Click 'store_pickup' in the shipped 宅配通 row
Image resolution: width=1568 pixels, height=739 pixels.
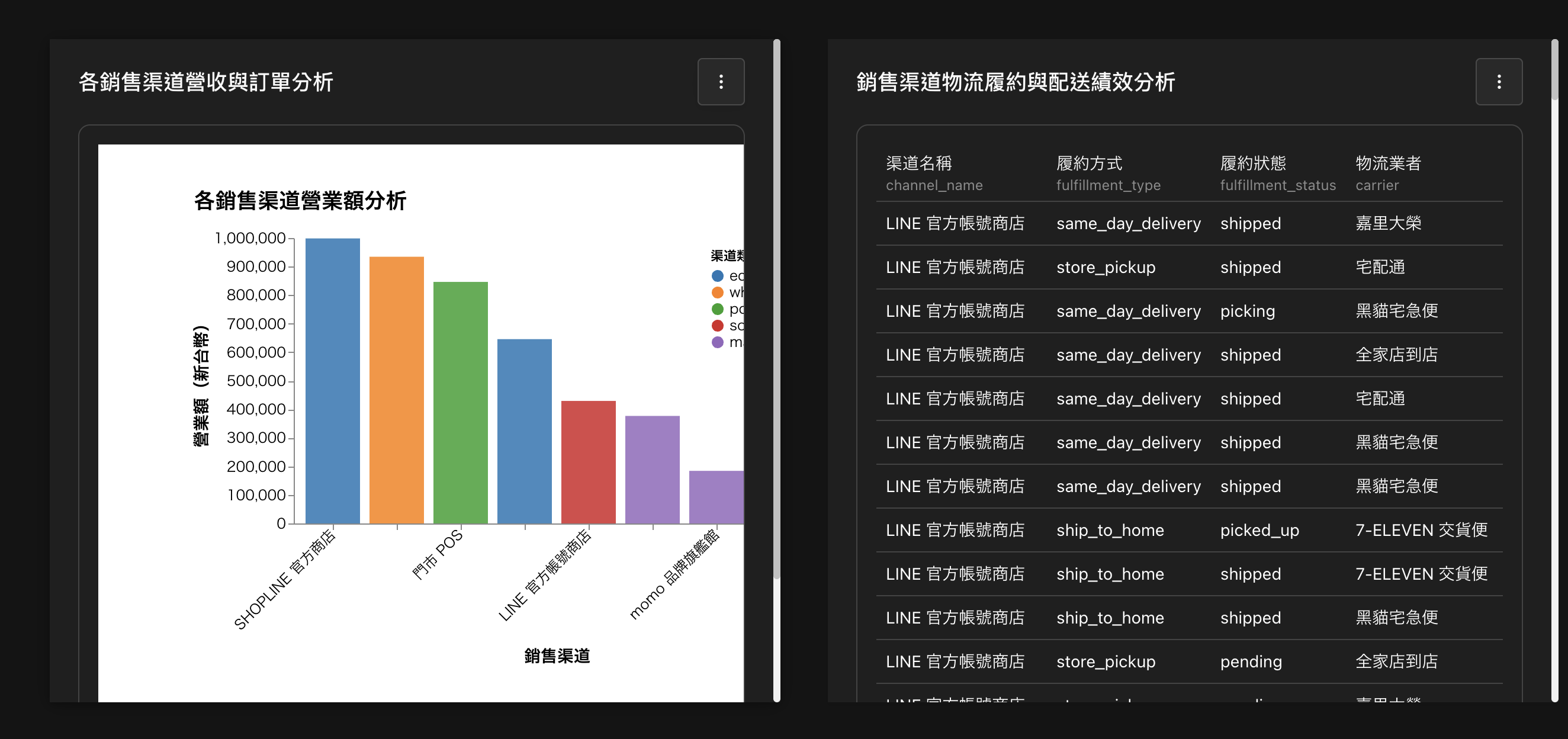(1106, 267)
